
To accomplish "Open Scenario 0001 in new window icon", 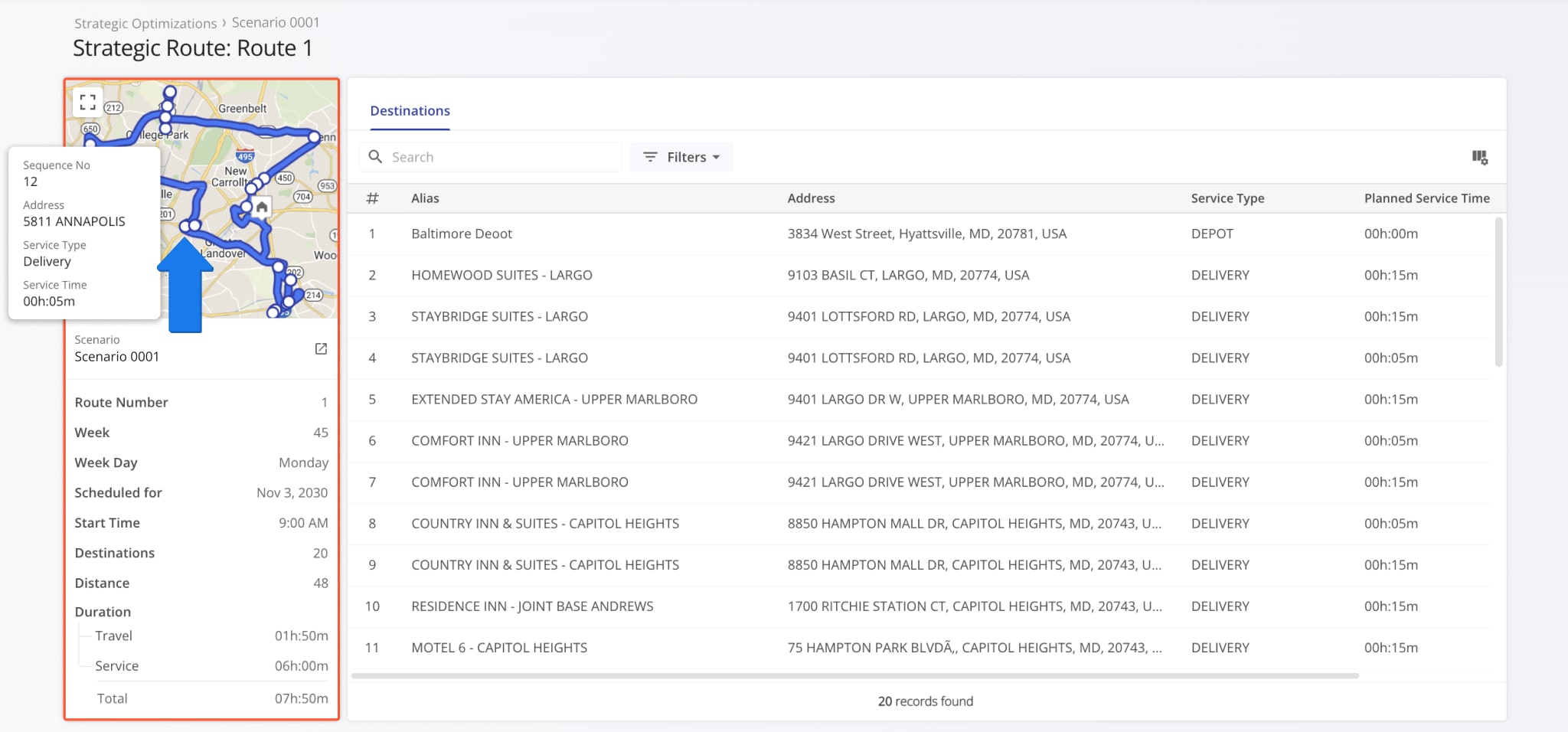I will coord(321,349).
